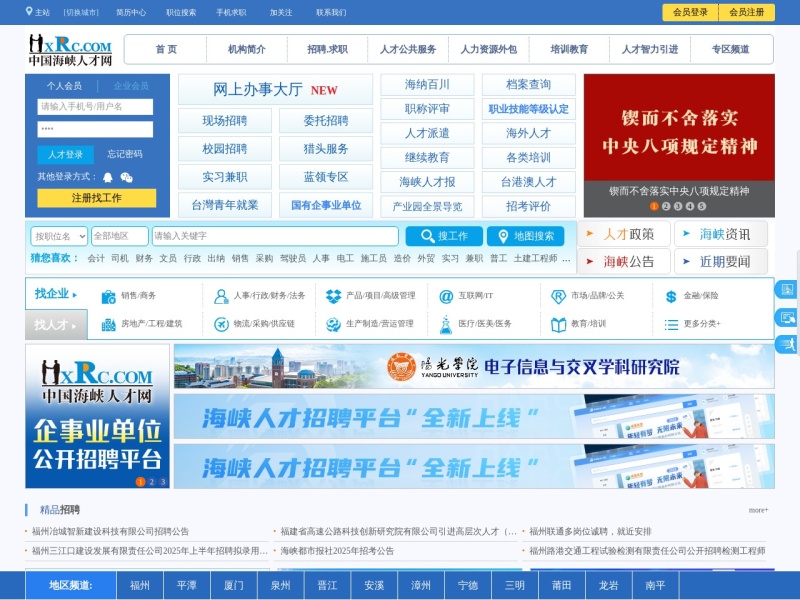Expand 找人才 category panel
Viewport: 800px width, 600px height.
click(x=56, y=324)
